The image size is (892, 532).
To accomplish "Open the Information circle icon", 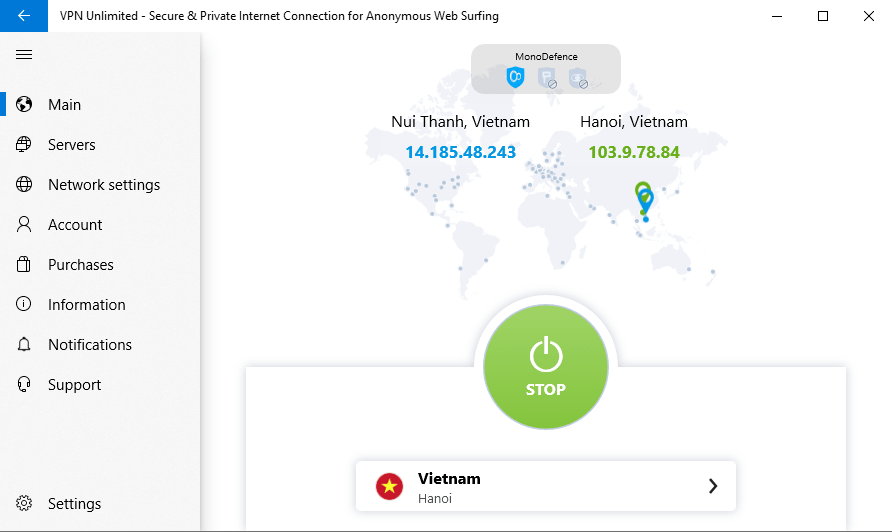I will pyautogui.click(x=24, y=304).
